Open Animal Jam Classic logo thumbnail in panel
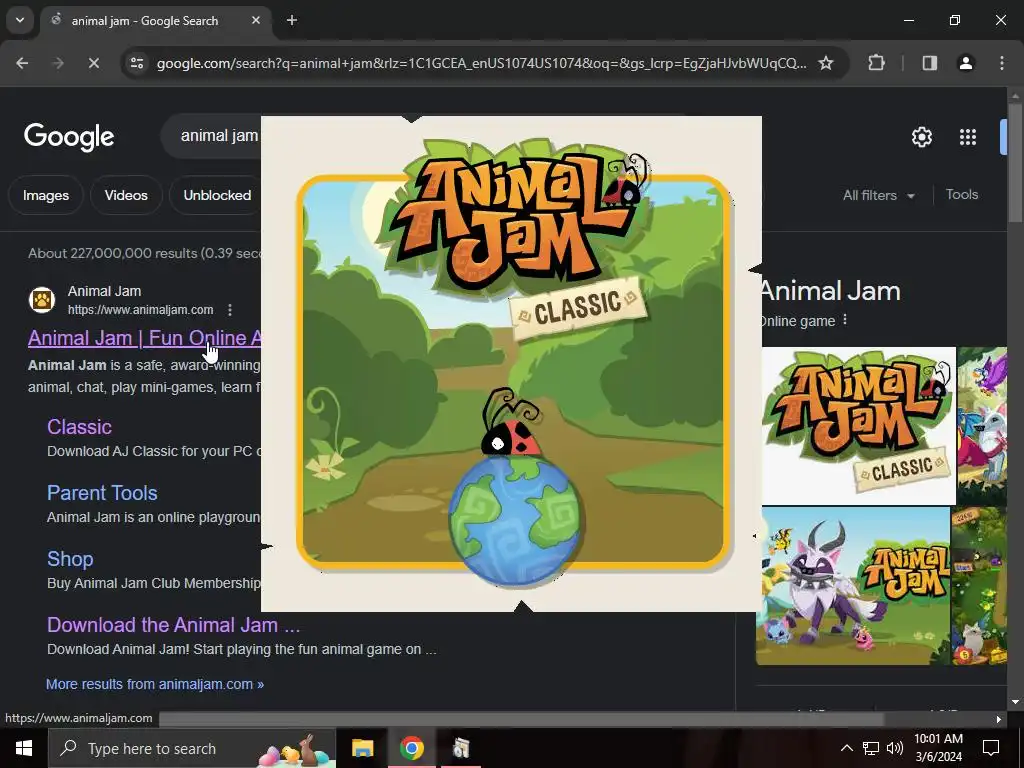The height and width of the screenshot is (768, 1024). pyautogui.click(x=859, y=426)
